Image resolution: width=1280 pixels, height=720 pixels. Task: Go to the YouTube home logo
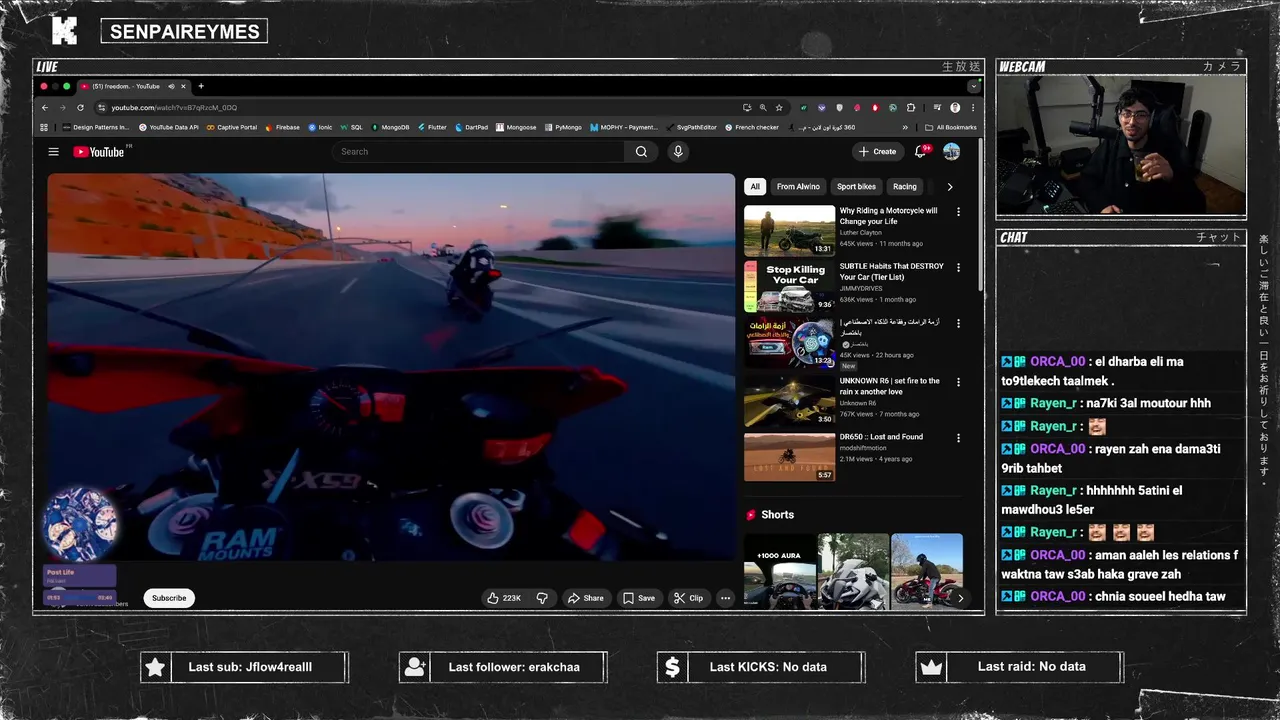pyautogui.click(x=98, y=152)
